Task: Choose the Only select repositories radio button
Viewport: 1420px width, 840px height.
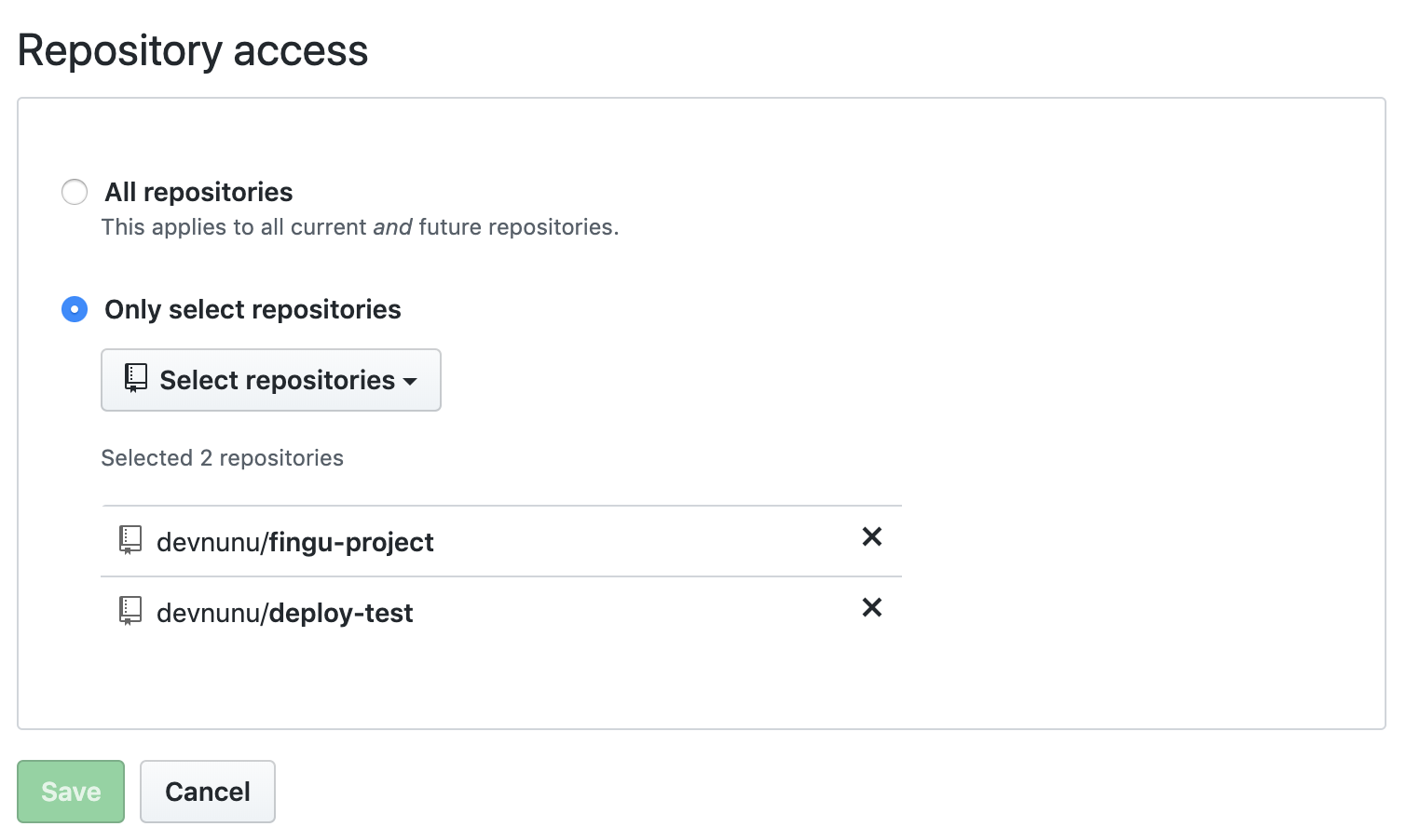Action: 75,309
